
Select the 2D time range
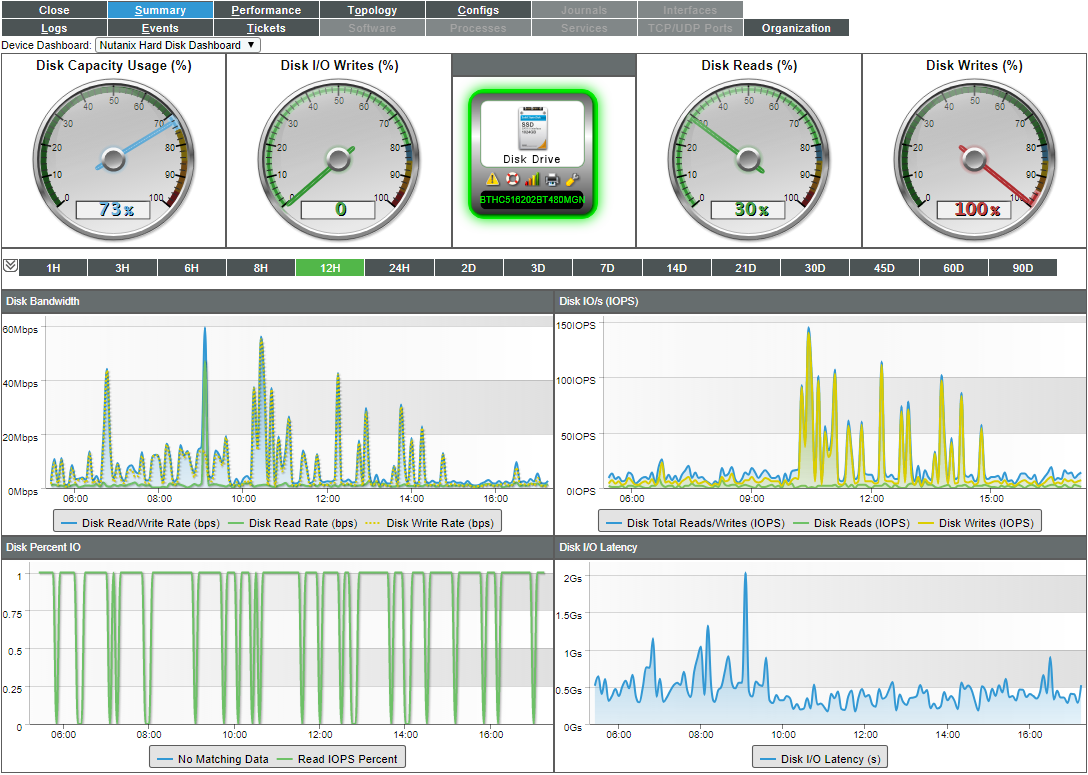coord(468,268)
